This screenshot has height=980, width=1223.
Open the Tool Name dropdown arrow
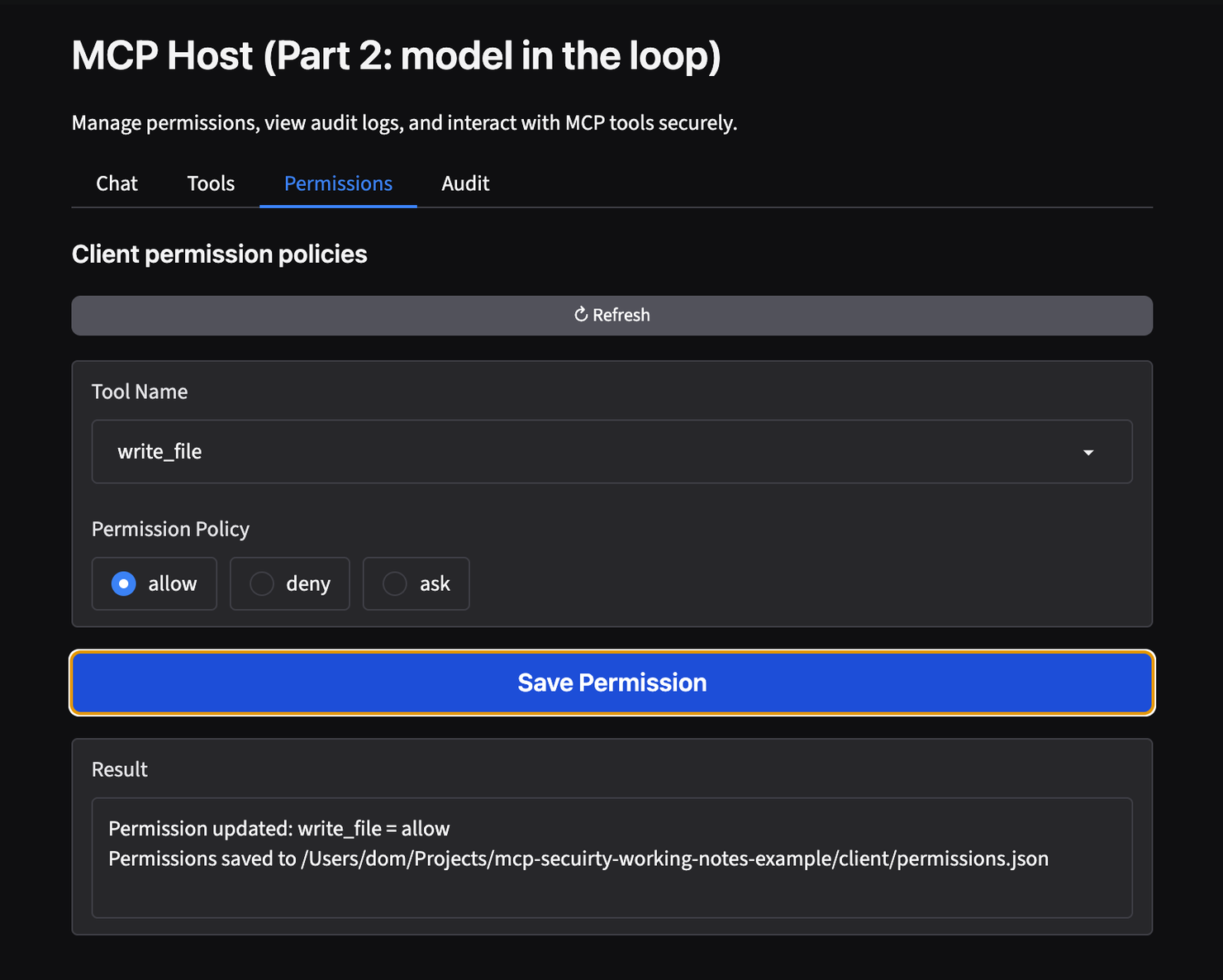tap(1088, 452)
